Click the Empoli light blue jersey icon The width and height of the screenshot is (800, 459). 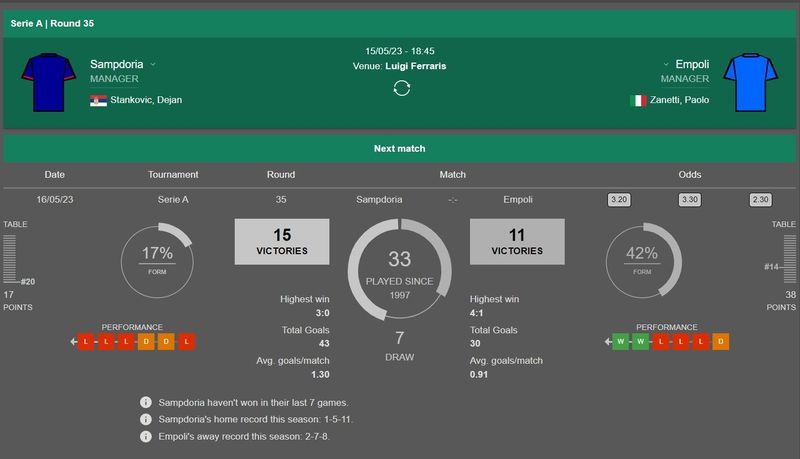click(751, 82)
